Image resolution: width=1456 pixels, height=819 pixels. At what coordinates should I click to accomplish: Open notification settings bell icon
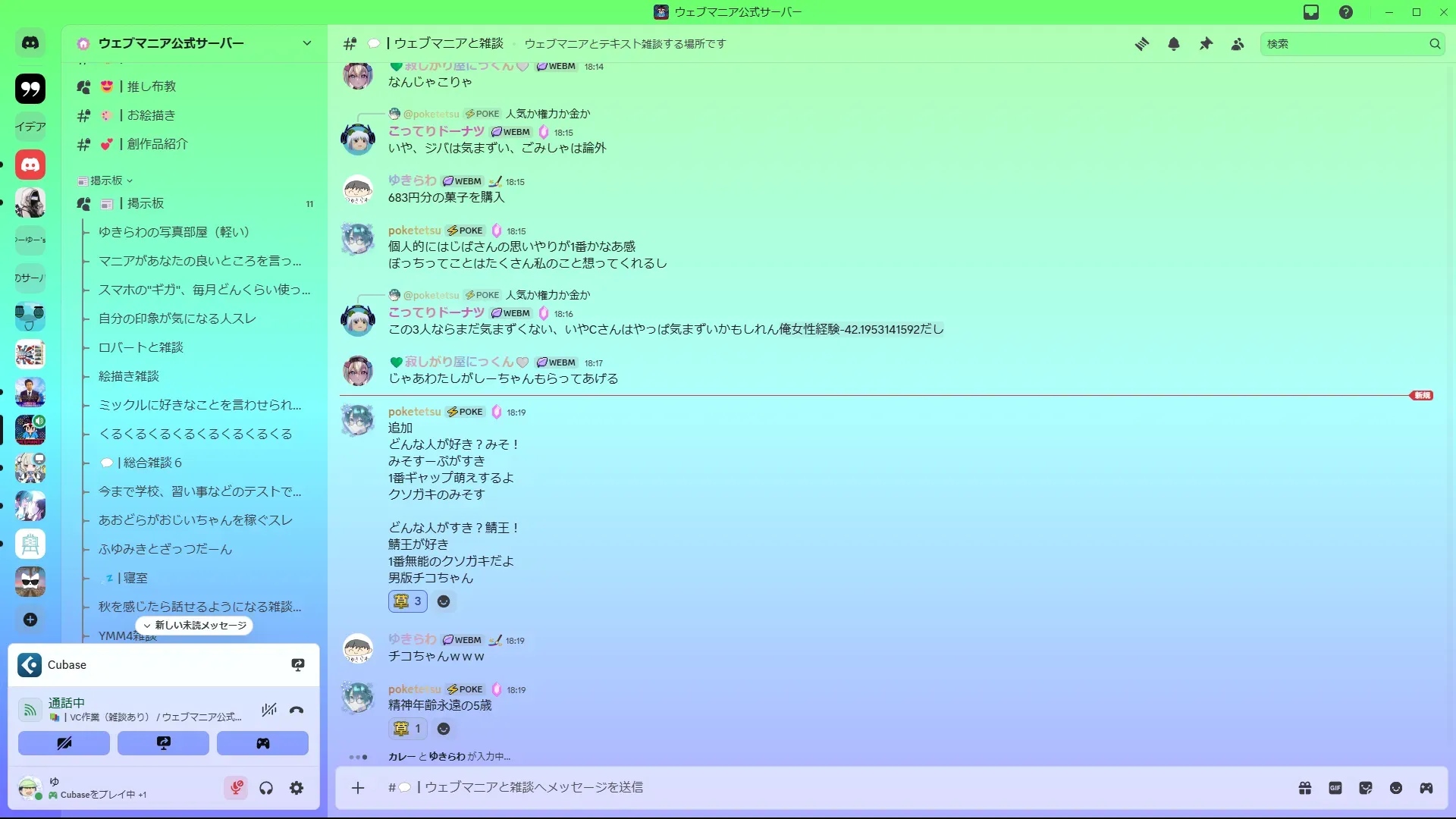click(x=1174, y=44)
